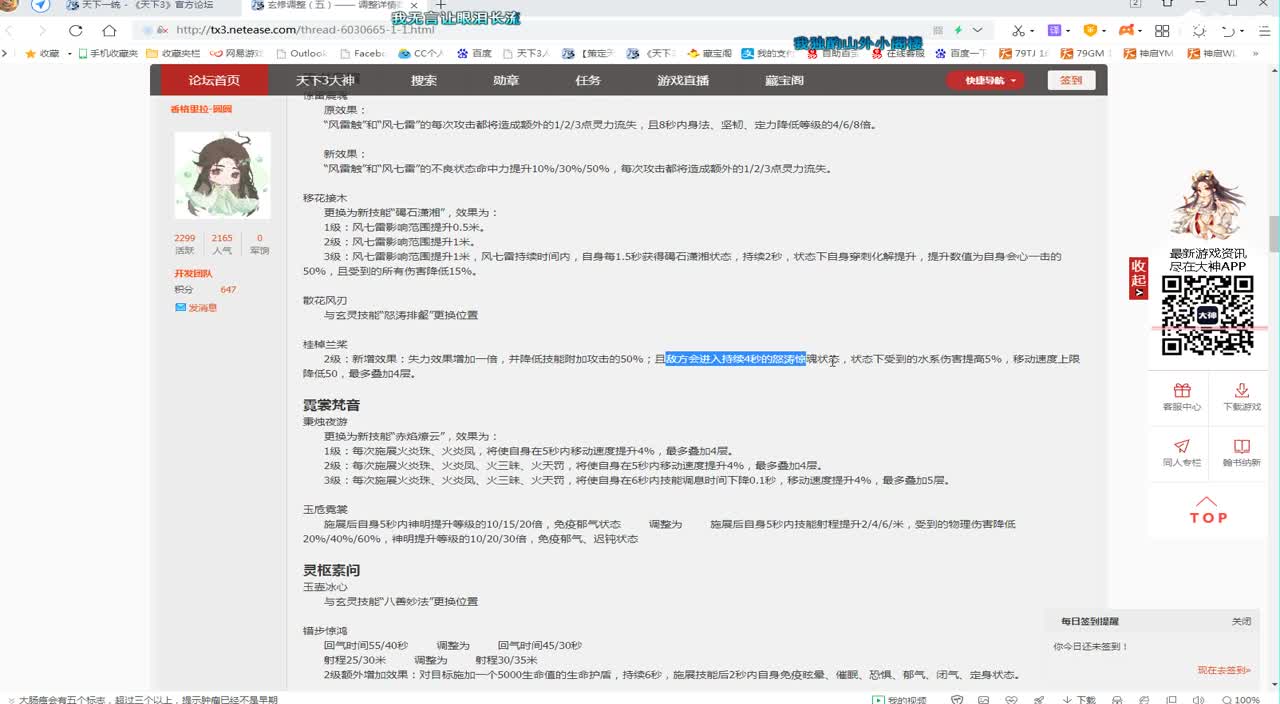Click the purple translate extension icon
Screen dimensions: 1280x704
coord(1055,30)
